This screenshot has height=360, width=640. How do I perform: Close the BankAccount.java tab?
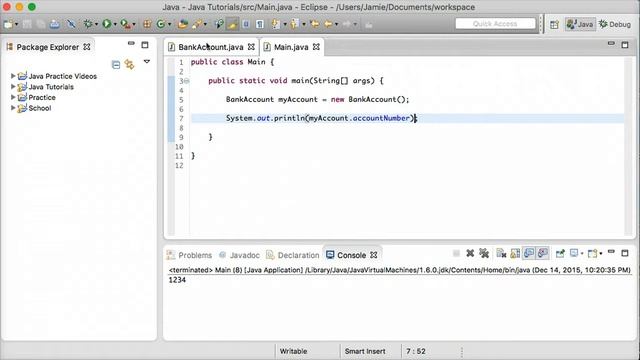coord(251,47)
